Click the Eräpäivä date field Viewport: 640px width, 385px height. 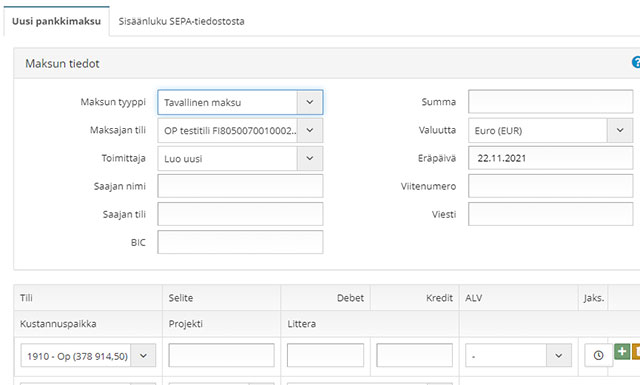pos(550,158)
